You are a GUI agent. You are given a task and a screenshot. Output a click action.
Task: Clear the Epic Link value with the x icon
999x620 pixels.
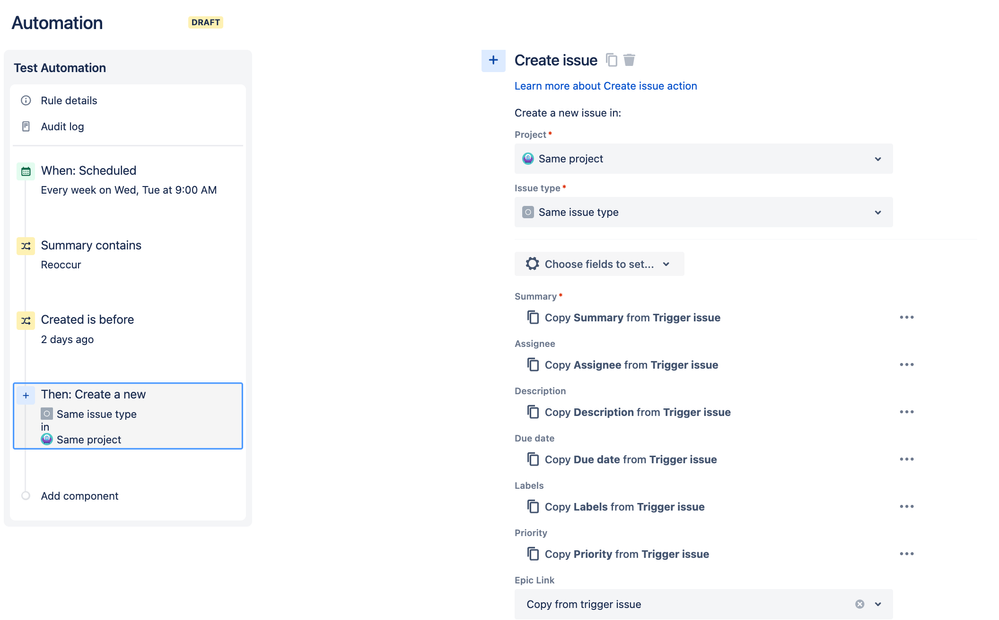point(859,604)
